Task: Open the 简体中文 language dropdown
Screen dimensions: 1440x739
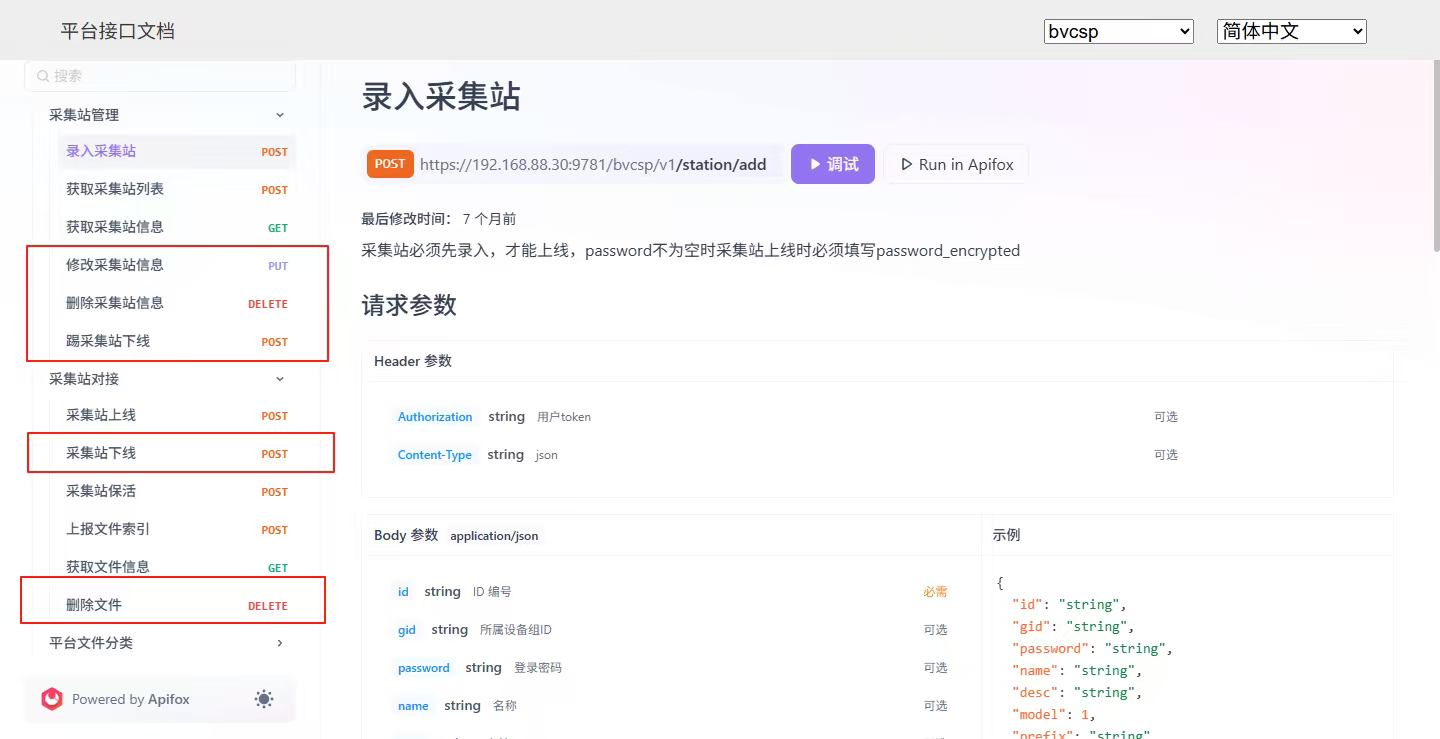Action: click(1291, 31)
